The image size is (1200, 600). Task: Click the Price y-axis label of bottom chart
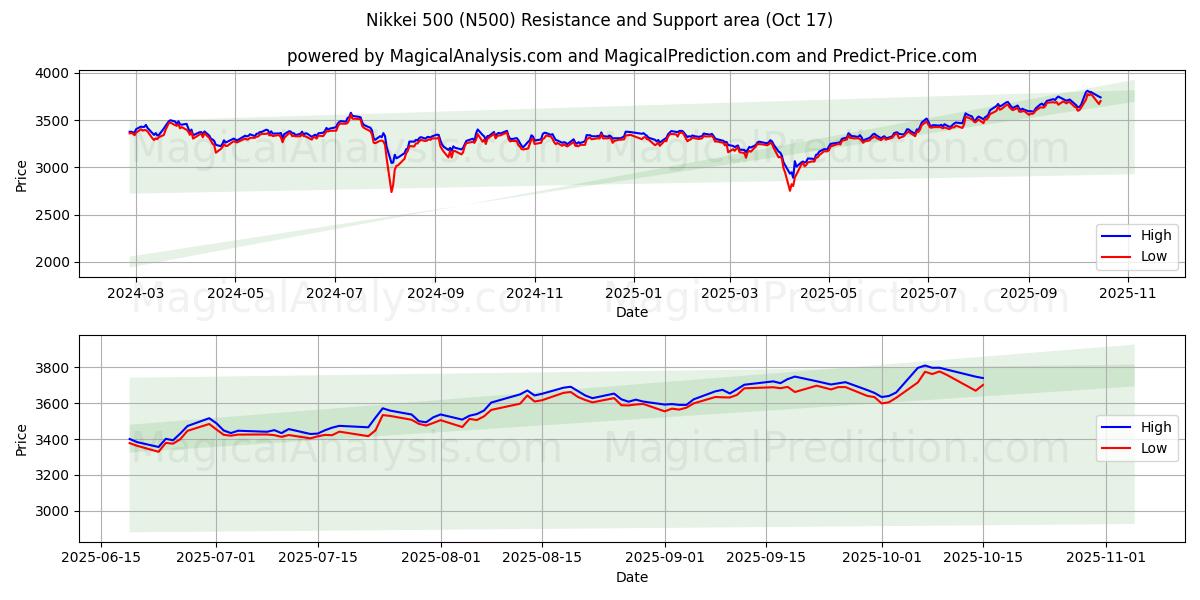tap(22, 439)
